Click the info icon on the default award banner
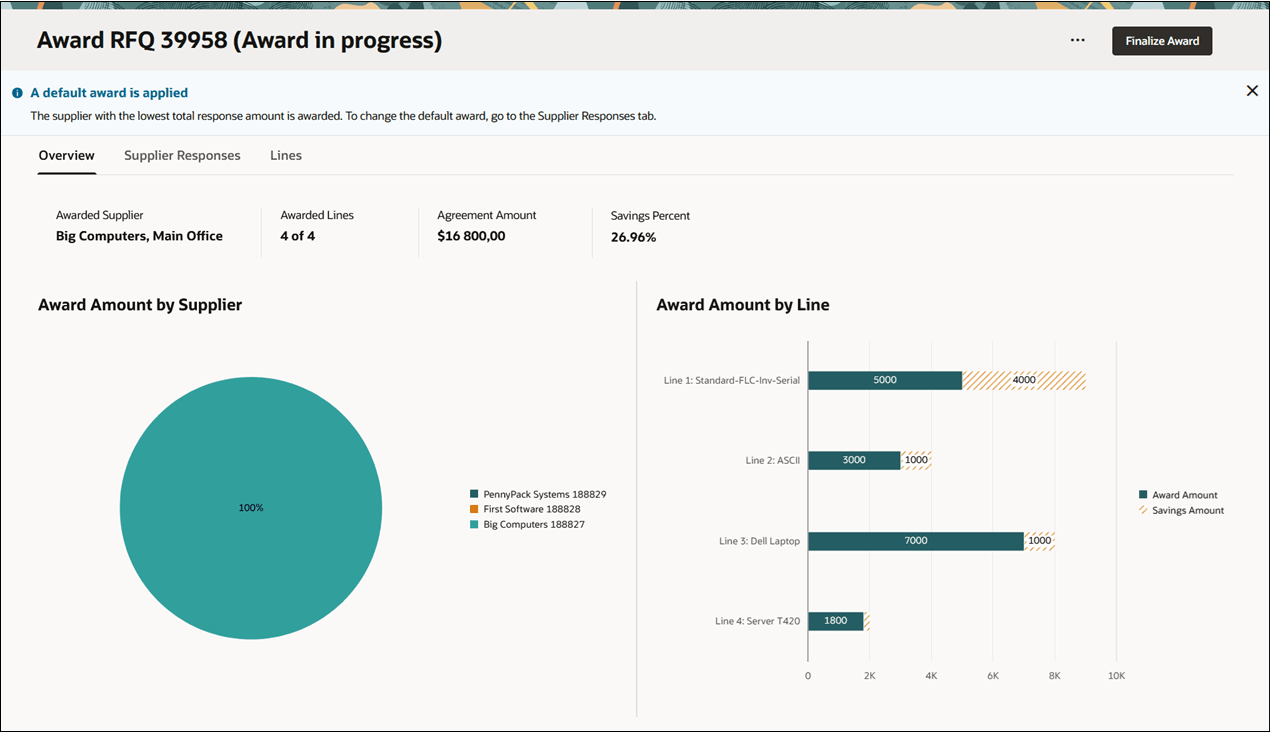Screen dimensions: 1270x732 (17, 91)
